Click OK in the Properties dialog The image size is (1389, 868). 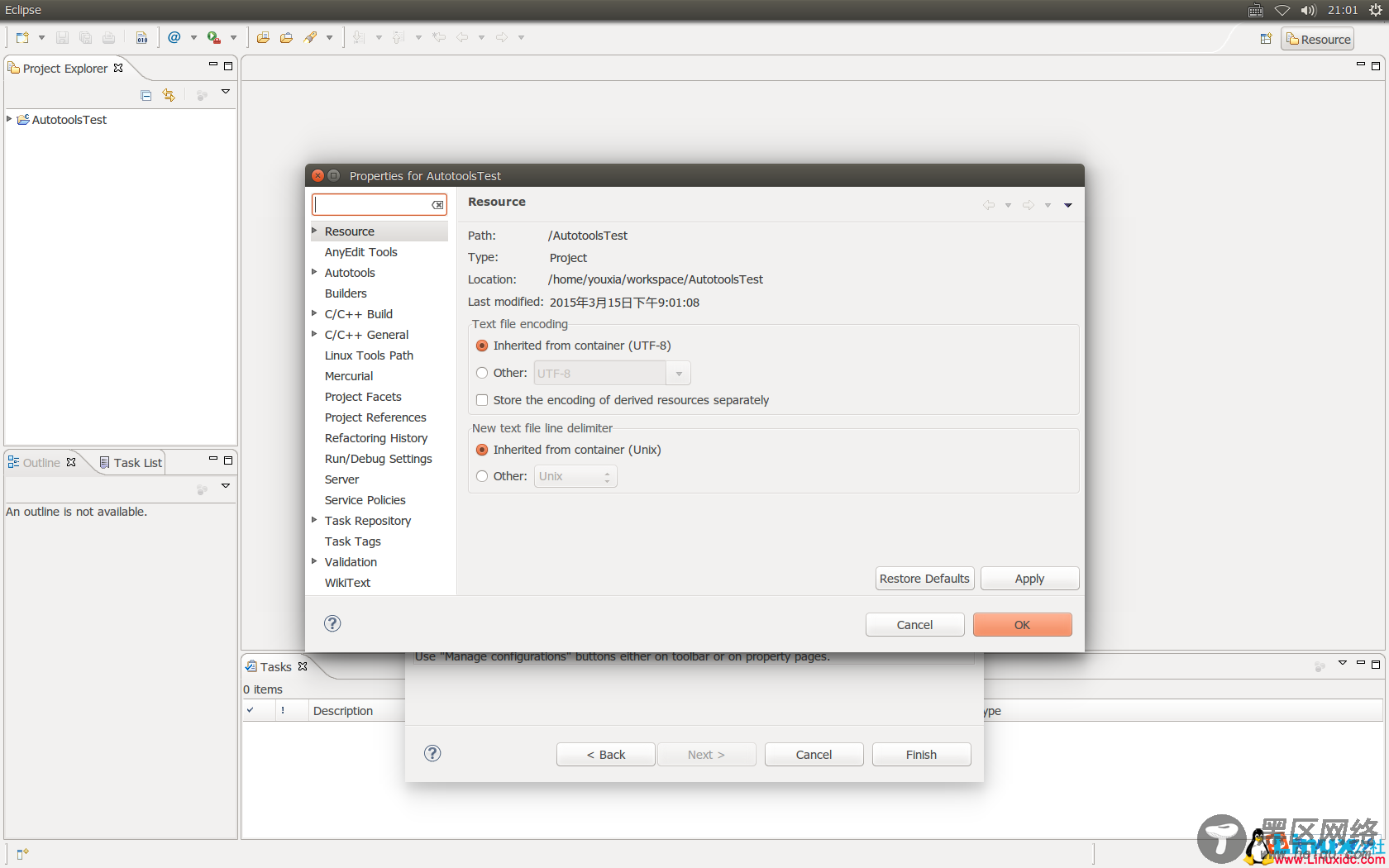click(1022, 625)
